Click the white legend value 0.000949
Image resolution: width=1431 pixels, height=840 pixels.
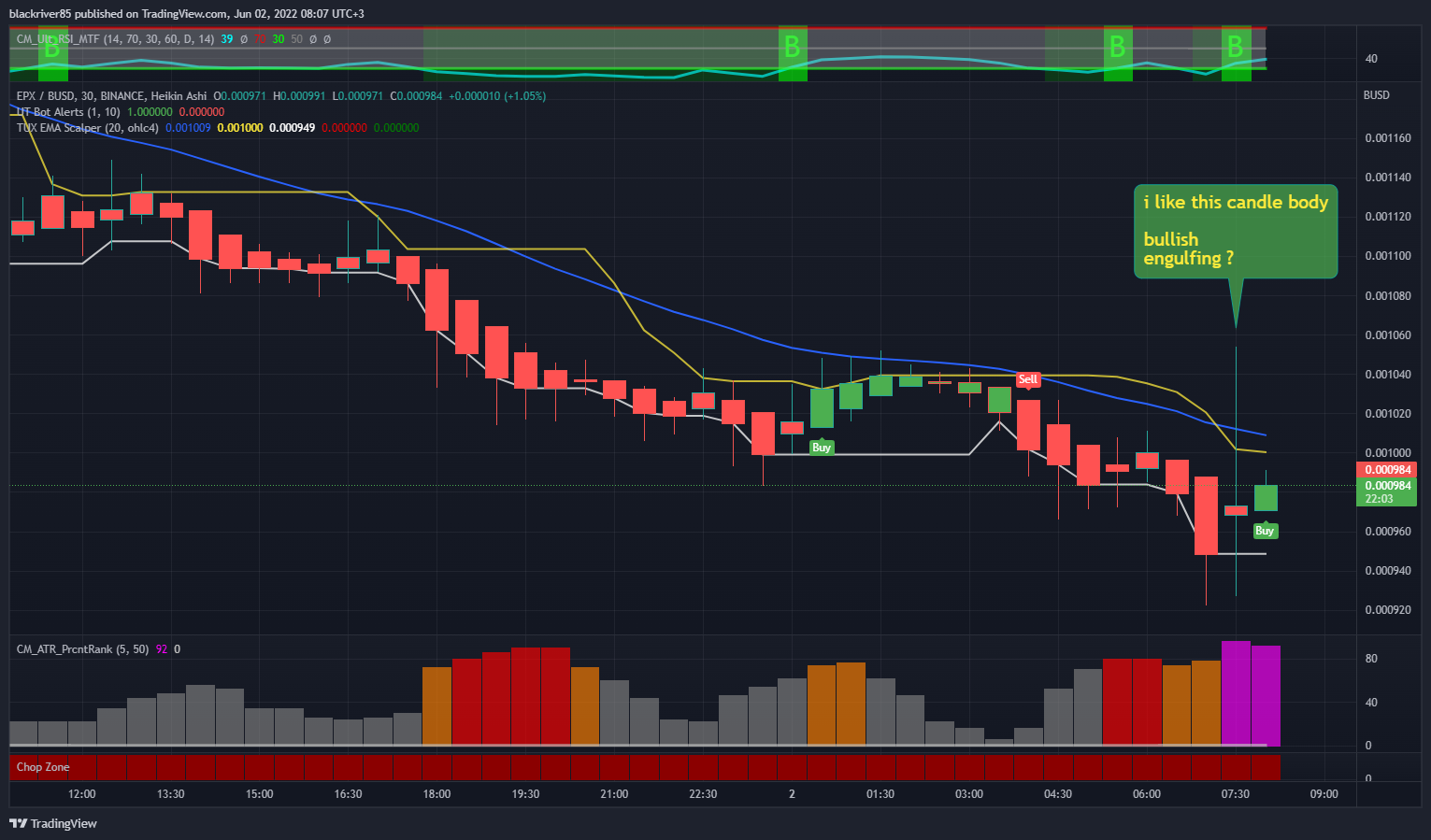pos(293,127)
